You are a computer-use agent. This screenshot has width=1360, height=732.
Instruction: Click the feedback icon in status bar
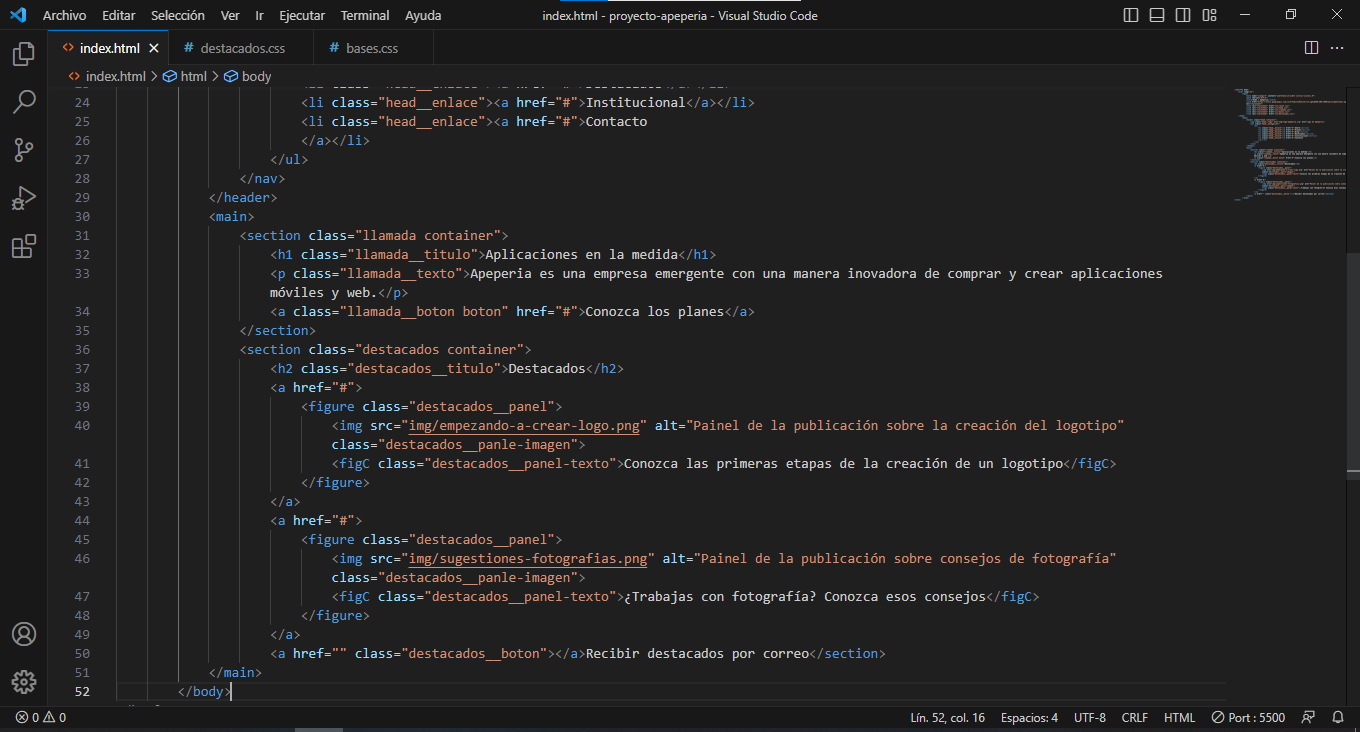pyautogui.click(x=1308, y=717)
